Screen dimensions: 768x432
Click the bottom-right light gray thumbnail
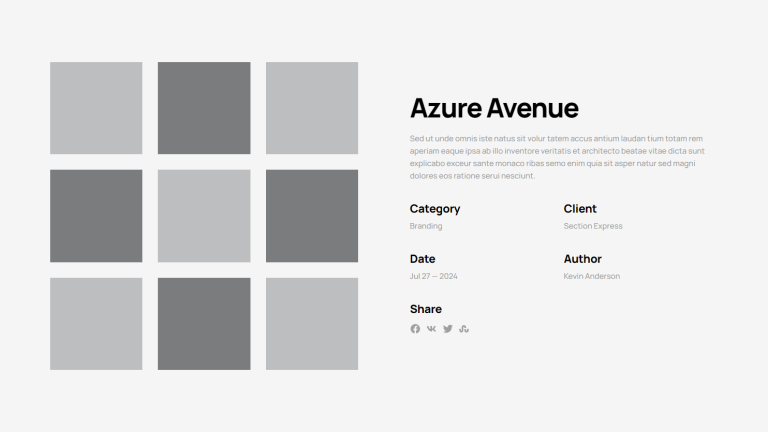pos(312,324)
